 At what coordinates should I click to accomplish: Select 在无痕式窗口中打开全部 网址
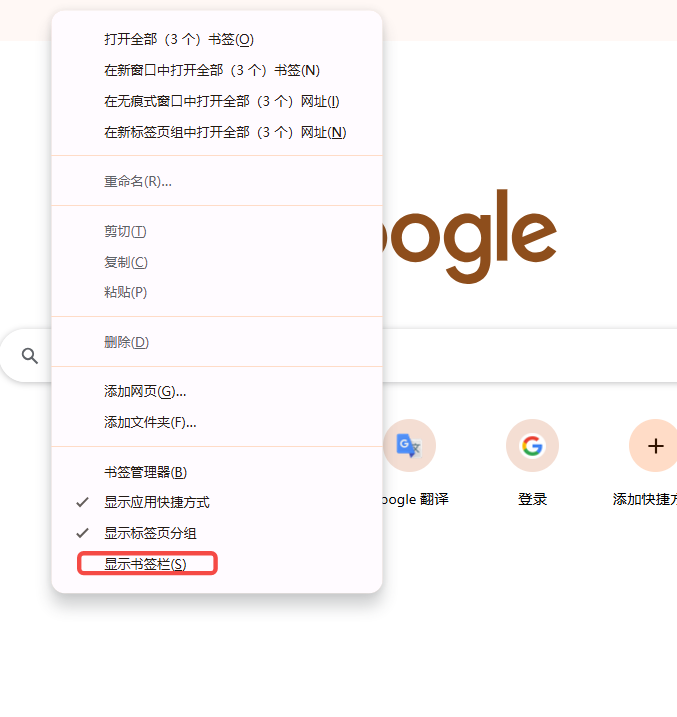click(217, 101)
